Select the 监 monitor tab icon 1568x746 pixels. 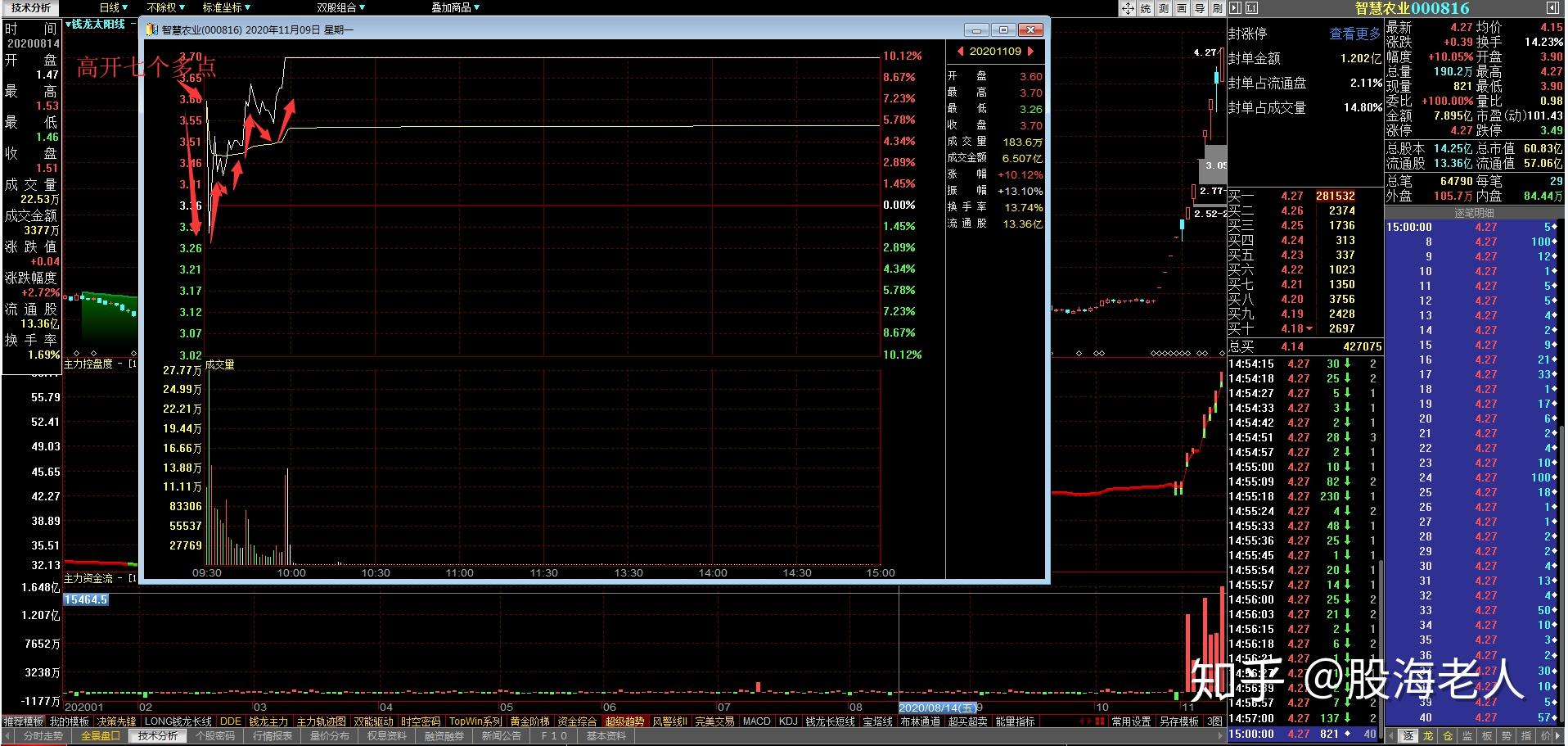[x=1467, y=736]
